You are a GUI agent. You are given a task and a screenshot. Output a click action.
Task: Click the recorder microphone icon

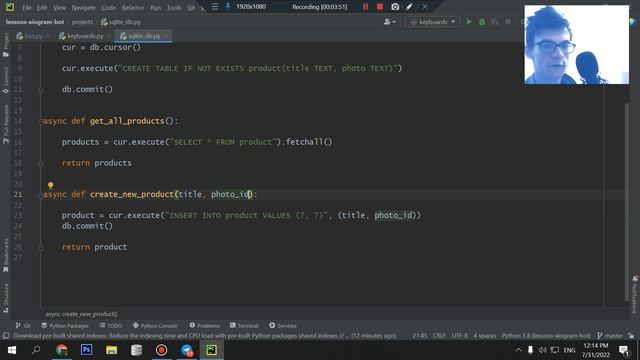[x=228, y=7]
